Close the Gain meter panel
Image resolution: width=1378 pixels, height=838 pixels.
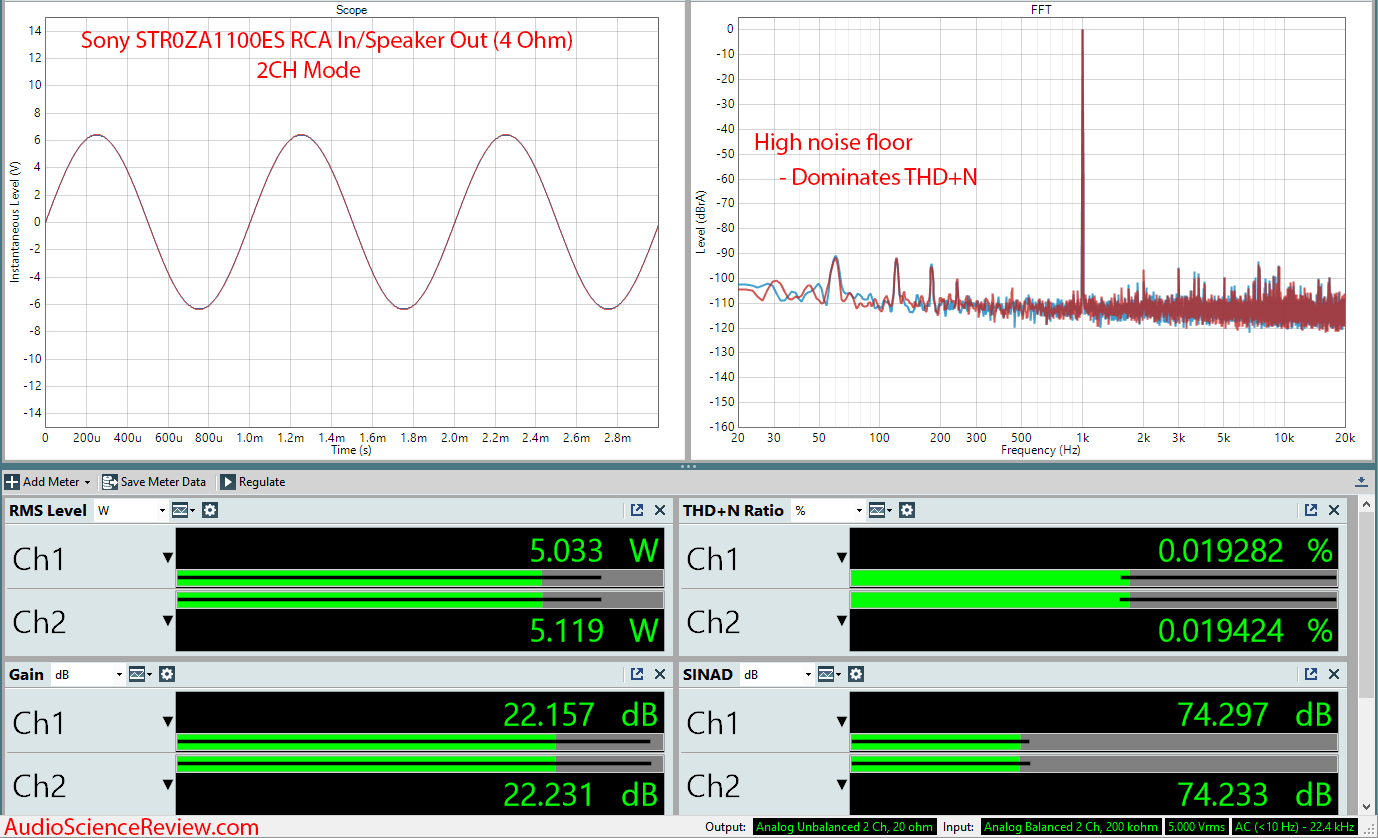click(660, 674)
